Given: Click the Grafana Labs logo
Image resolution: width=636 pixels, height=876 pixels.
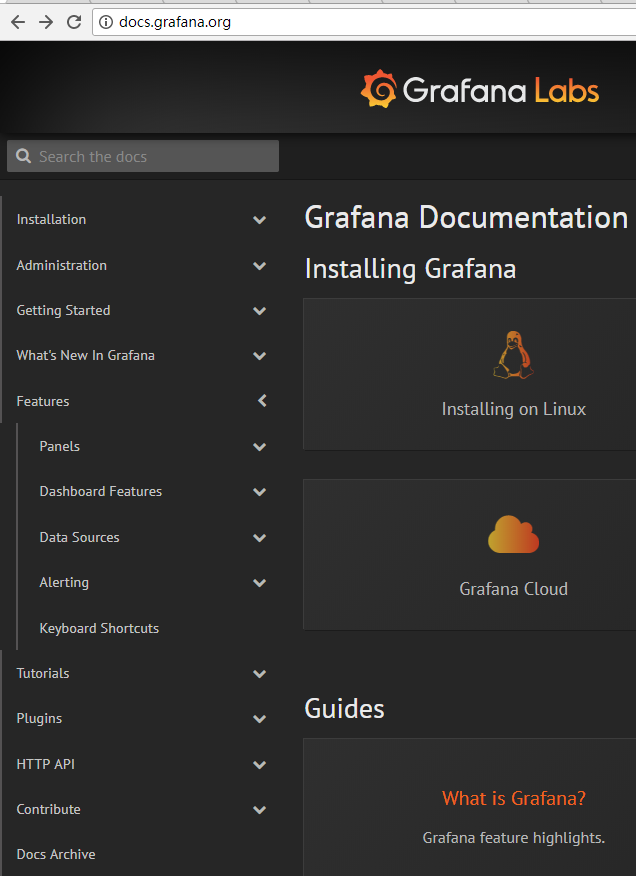Looking at the screenshot, I should click(480, 91).
